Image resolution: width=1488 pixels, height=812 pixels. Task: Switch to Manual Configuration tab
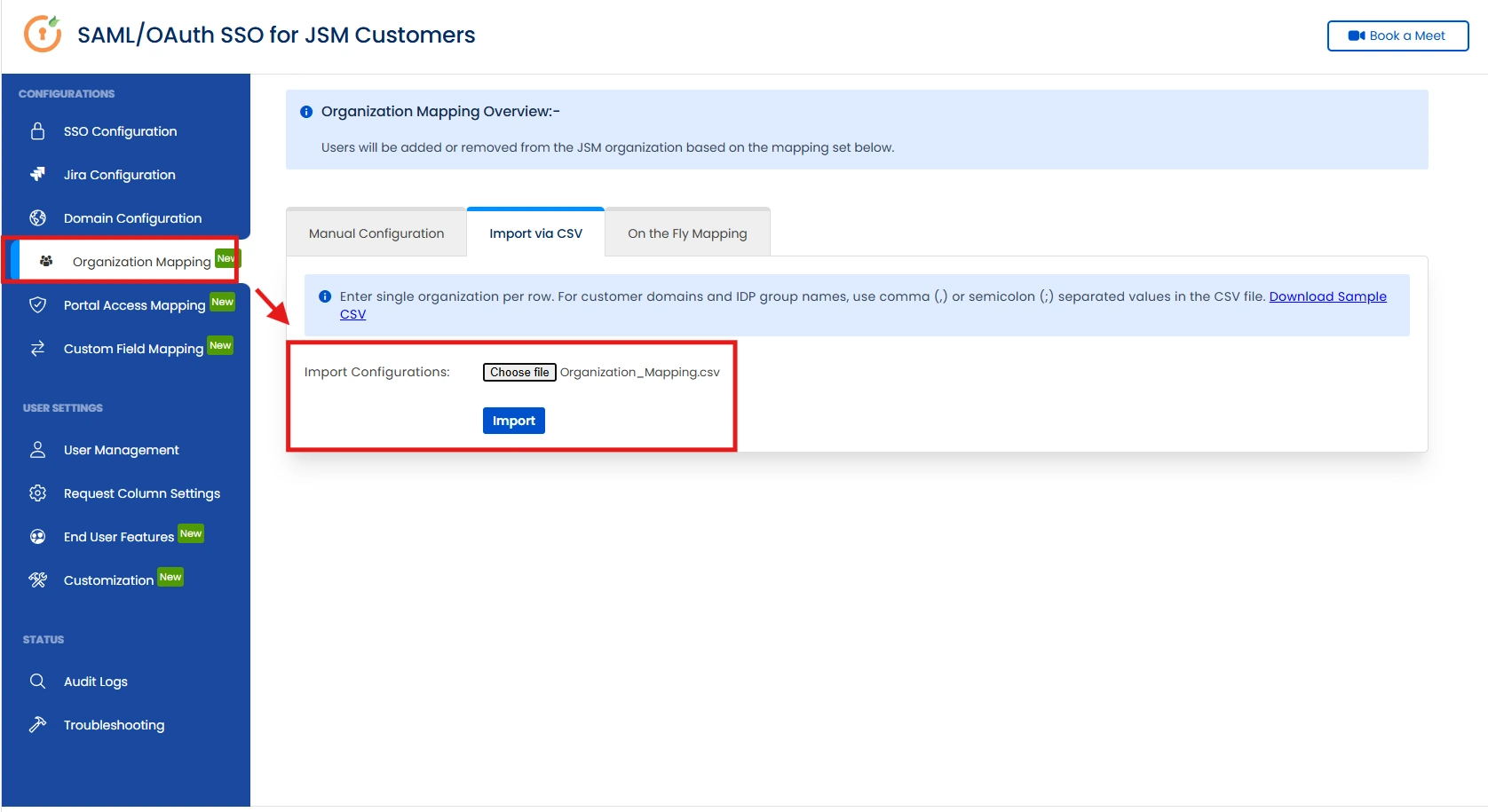pos(376,233)
